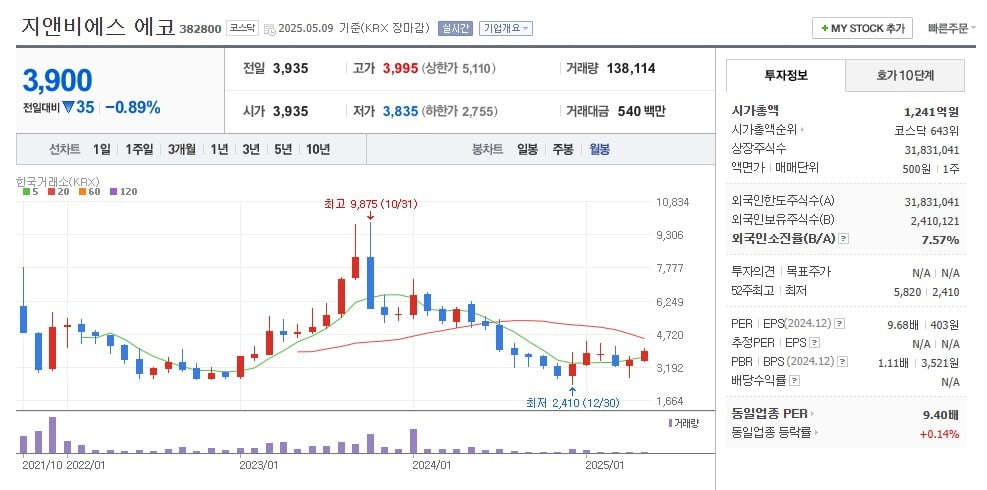This screenshot has height=490, width=987.
Task: Click the 최고 9,875 (10/31) marker
Action: [x=370, y=204]
